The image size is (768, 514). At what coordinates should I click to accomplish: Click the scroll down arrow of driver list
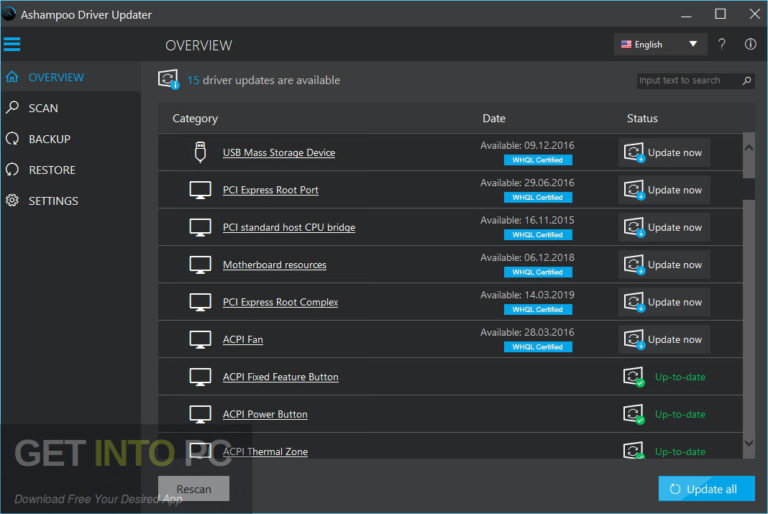point(748,443)
